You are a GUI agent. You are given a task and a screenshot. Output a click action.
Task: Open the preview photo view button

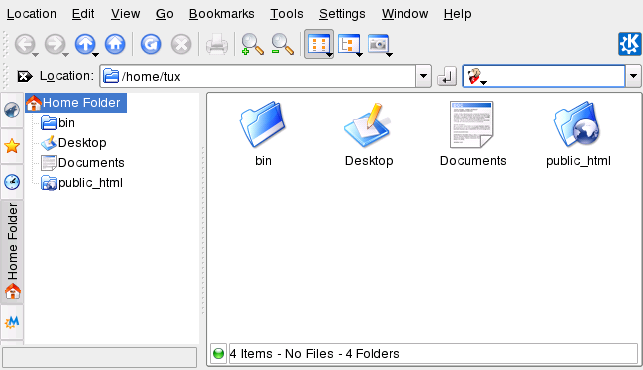coord(378,43)
